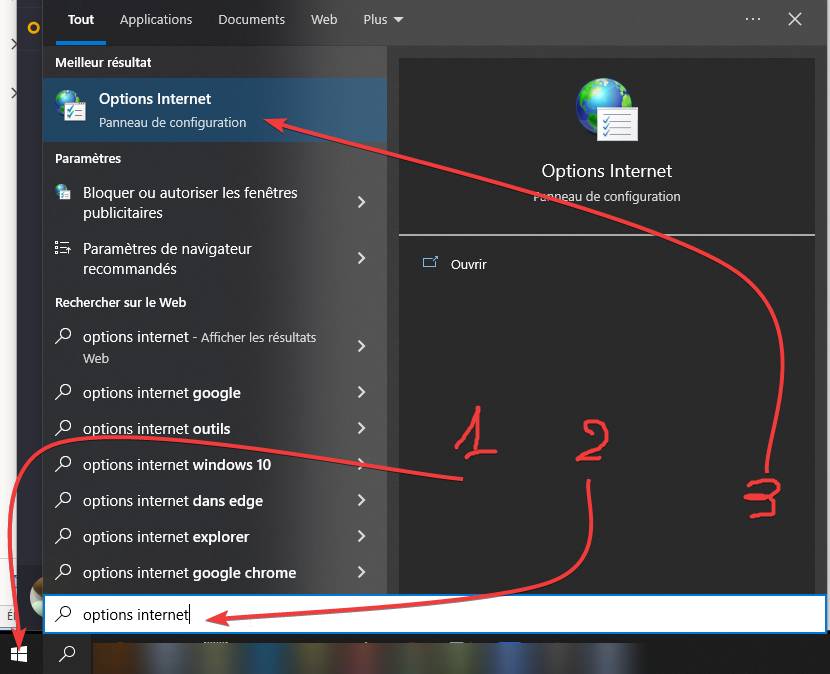The width and height of the screenshot is (830, 674).
Task: Click the large Options Internet preview icon
Action: (607, 110)
